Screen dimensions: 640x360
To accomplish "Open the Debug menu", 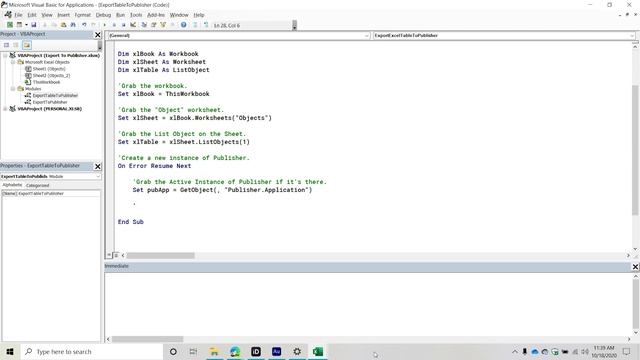I will (103, 15).
